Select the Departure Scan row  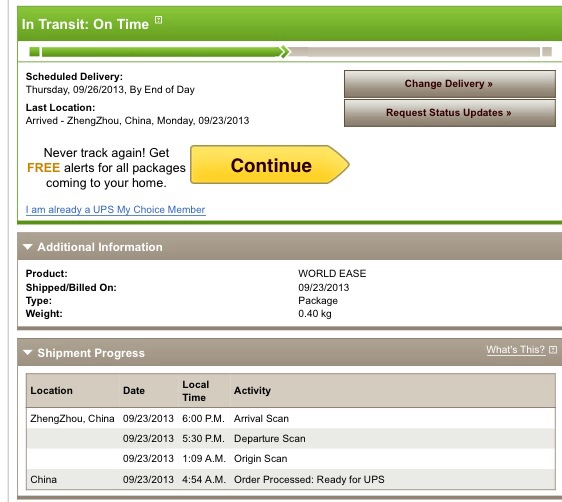[291, 439]
